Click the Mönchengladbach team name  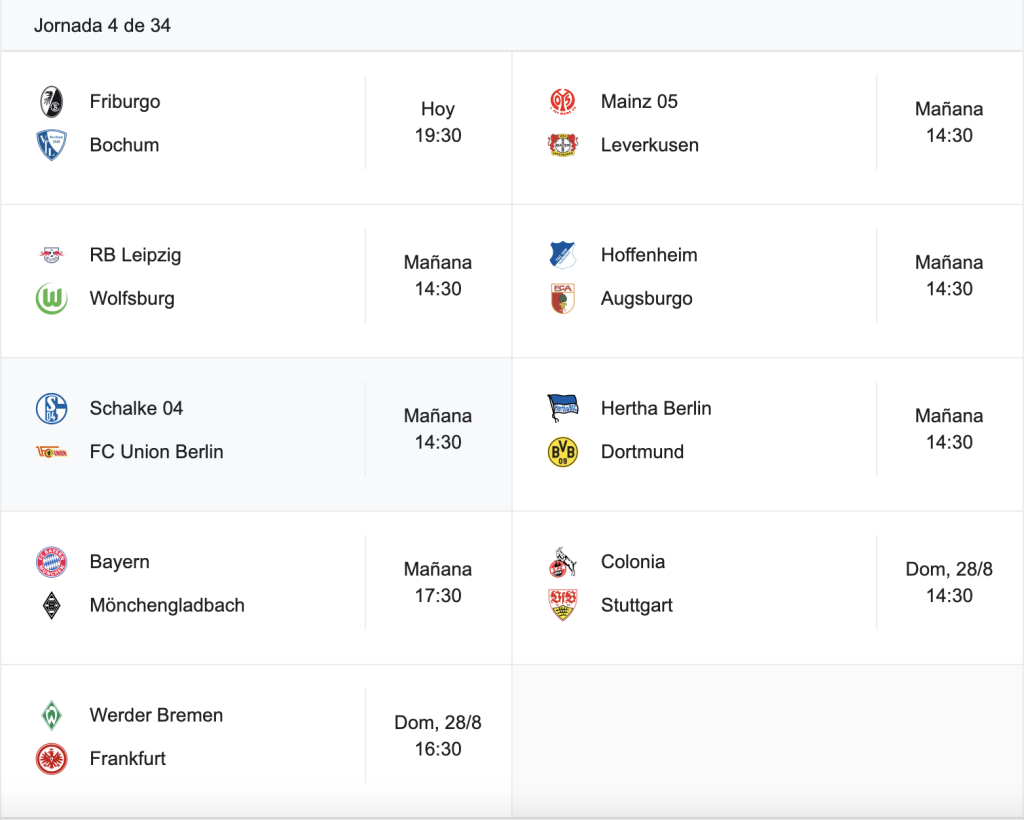click(167, 605)
